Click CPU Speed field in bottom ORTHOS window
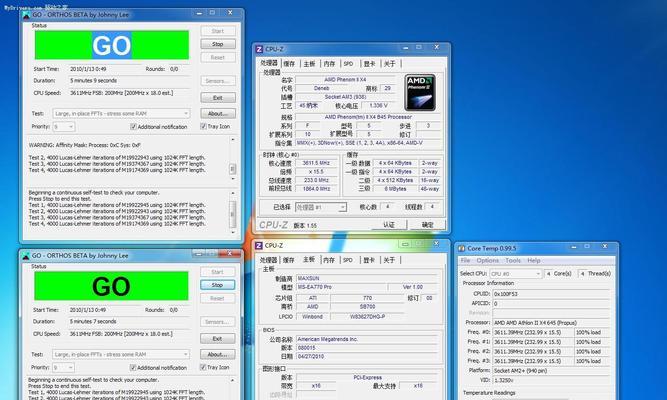This screenshot has height=400, width=667. pyautogui.click(x=128, y=334)
